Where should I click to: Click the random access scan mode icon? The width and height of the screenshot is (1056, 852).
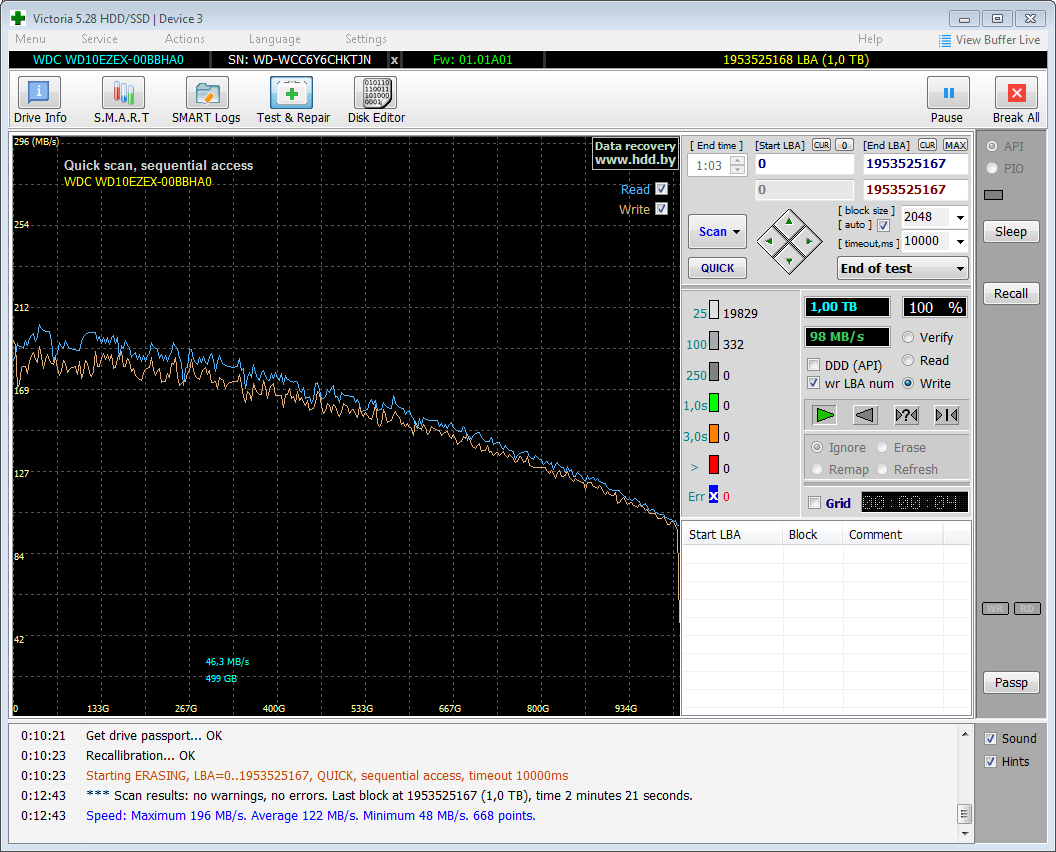pos(906,415)
